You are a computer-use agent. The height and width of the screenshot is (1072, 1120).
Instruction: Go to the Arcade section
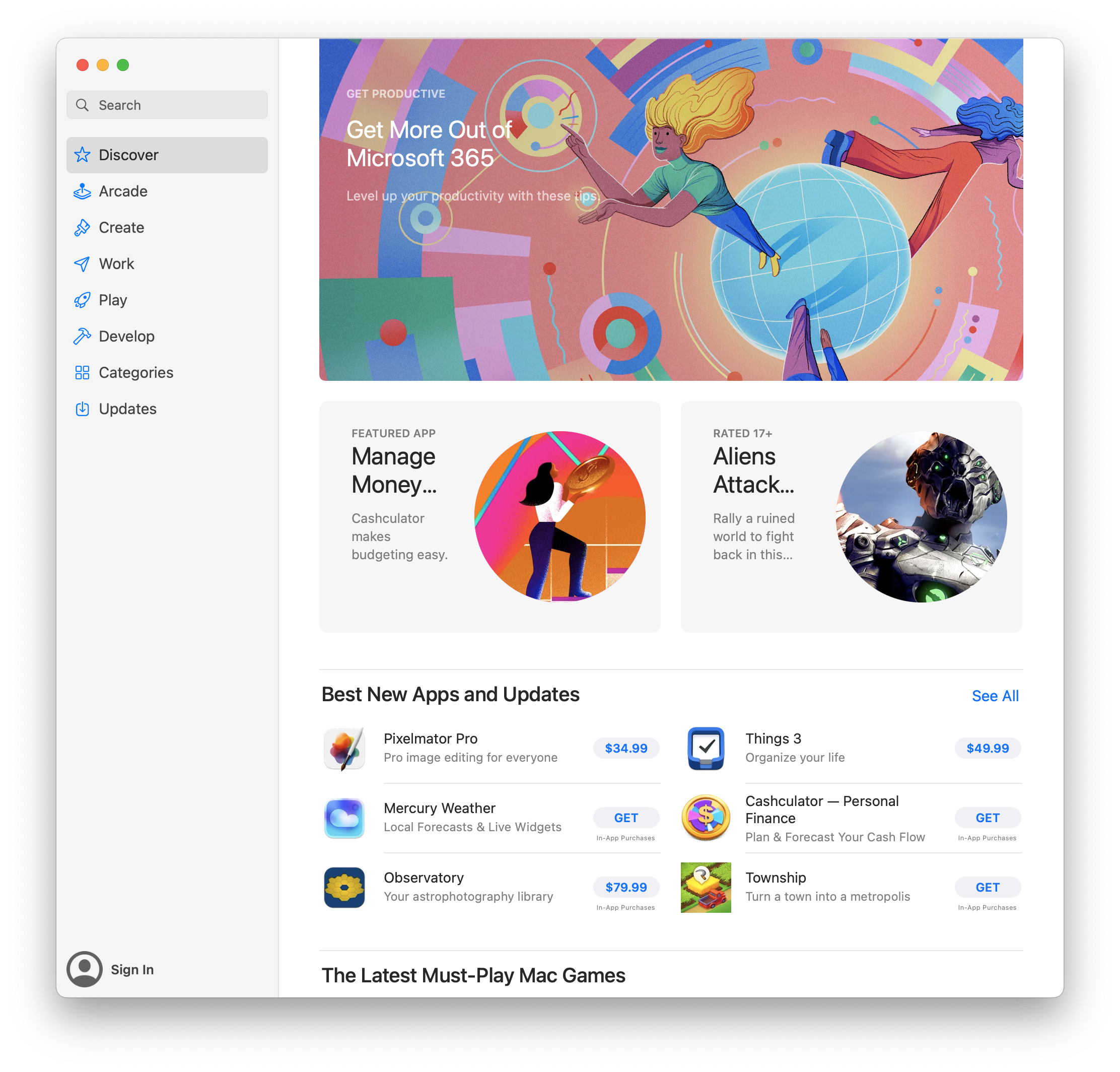tap(167, 191)
